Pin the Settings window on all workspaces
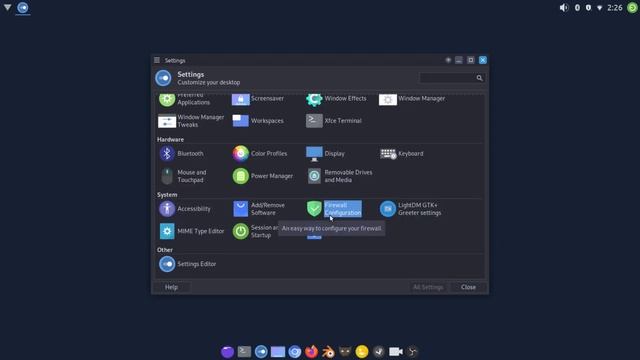Viewport: 640px width, 360px height. (448, 60)
